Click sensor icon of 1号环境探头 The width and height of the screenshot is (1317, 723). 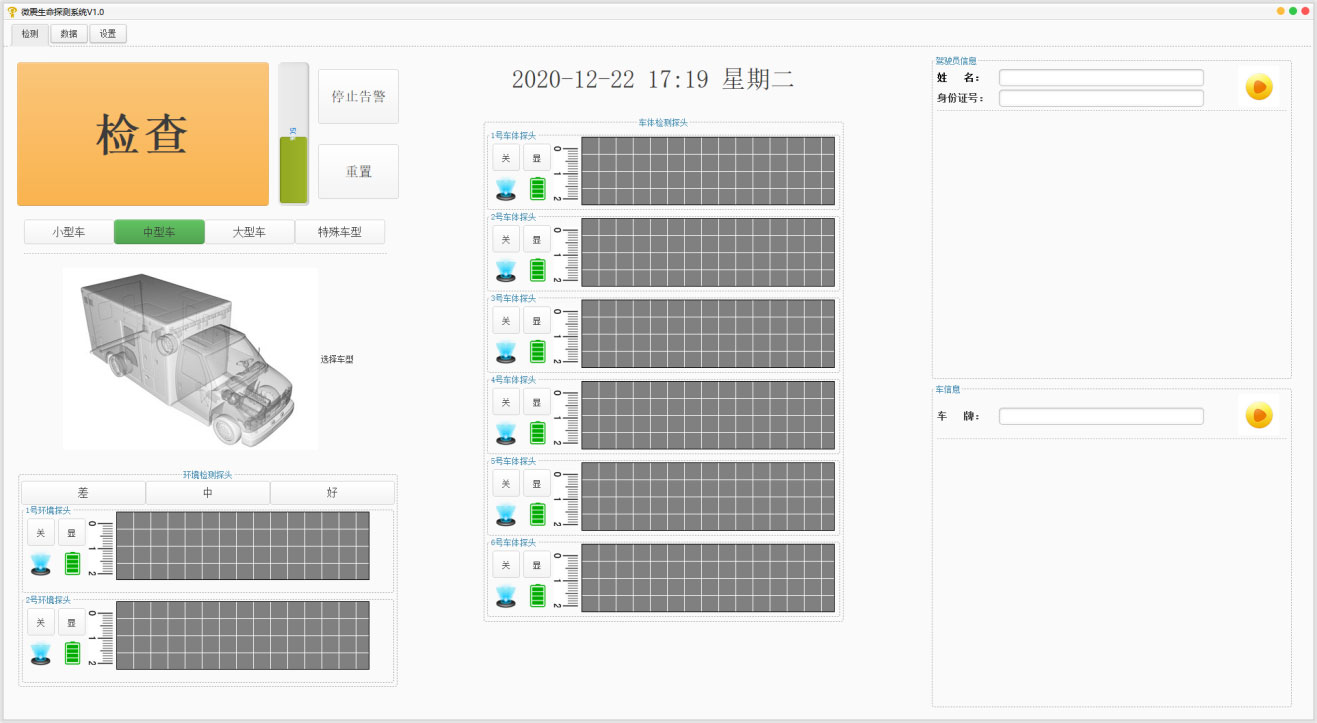point(40,564)
